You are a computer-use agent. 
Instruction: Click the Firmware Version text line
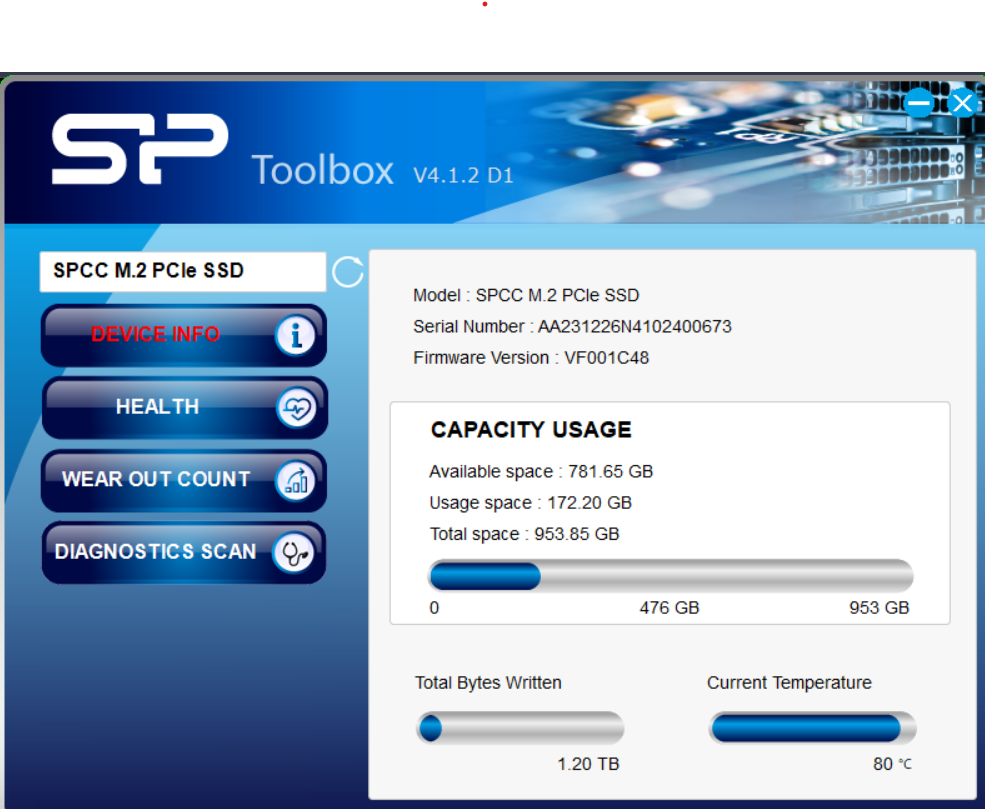531,358
